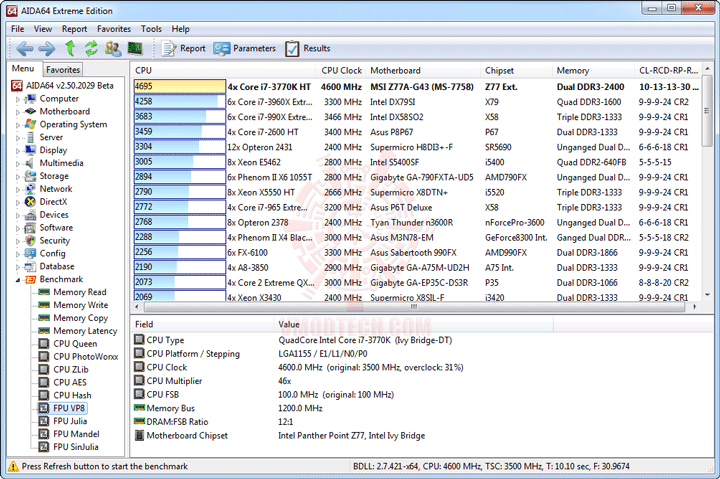Expand the Server tree node
Viewport: 720px width, 479px height.
click(x=18, y=137)
